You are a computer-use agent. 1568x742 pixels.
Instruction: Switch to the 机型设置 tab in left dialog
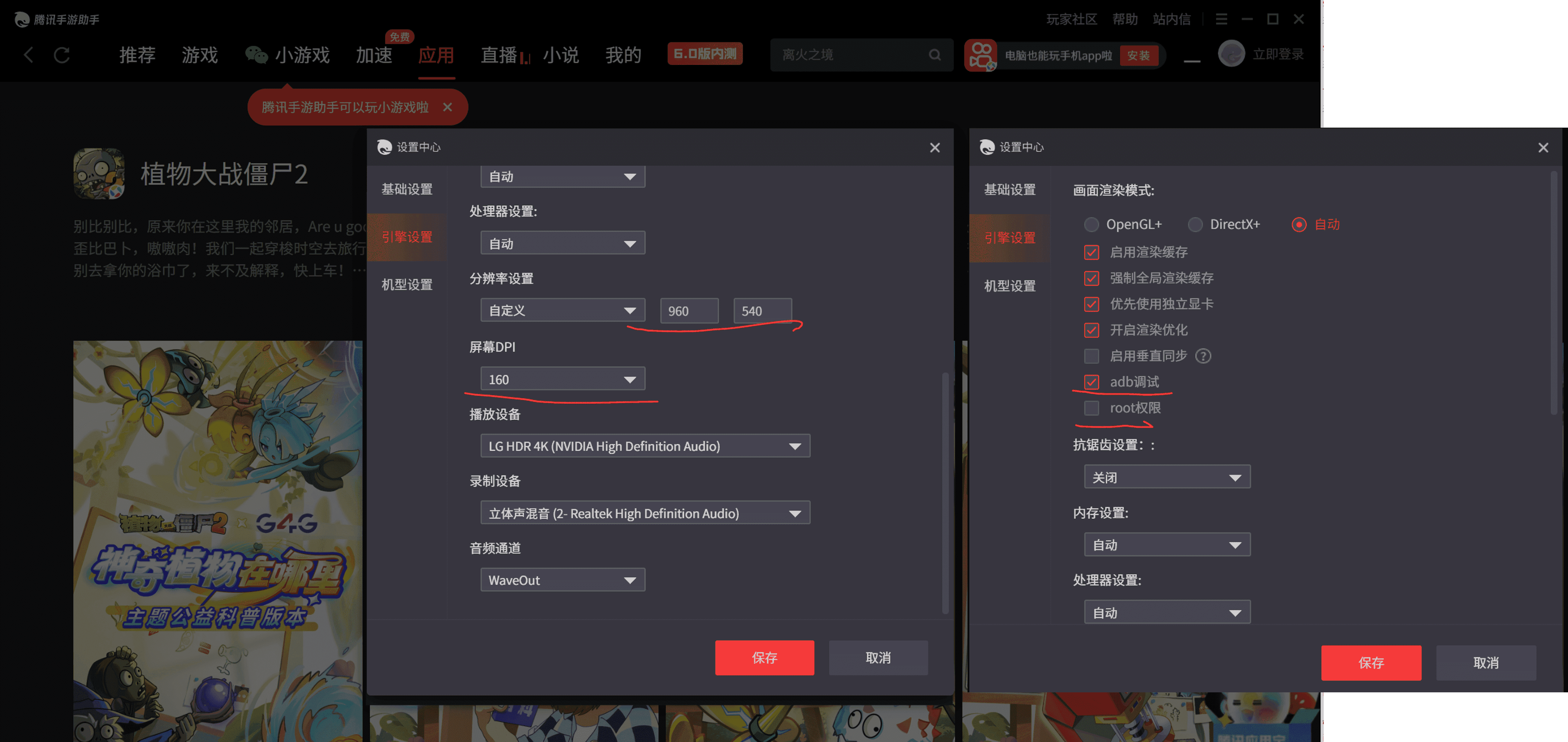[407, 284]
